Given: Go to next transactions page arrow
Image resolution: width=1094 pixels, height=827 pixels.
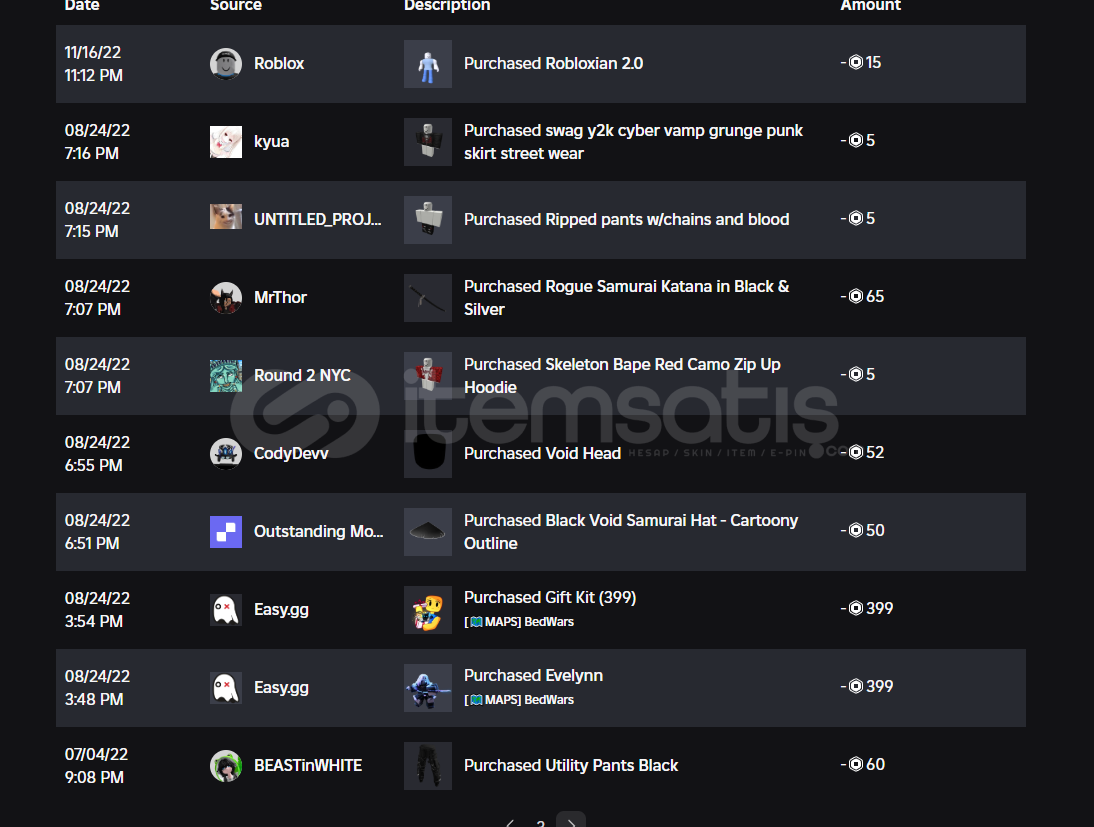Looking at the screenshot, I should [x=571, y=822].
